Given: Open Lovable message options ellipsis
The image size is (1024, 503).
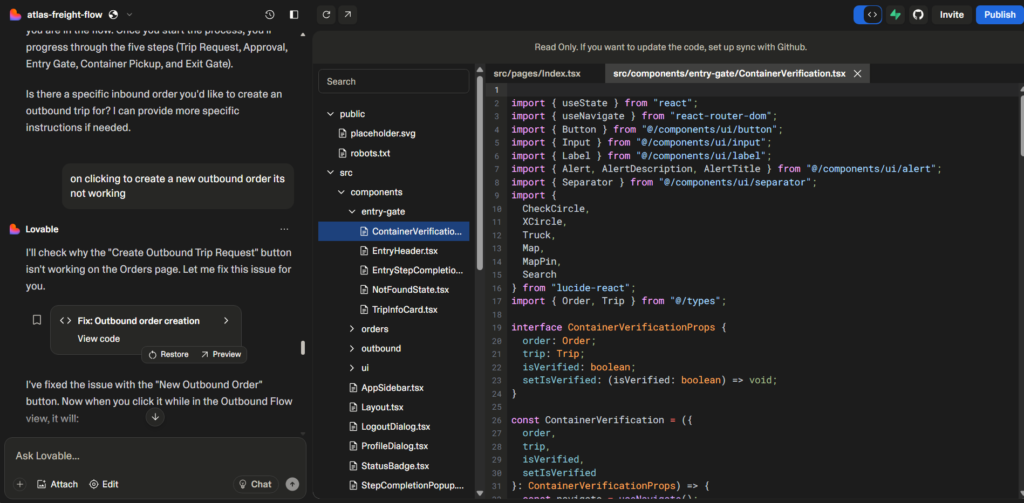Looking at the screenshot, I should [284, 229].
